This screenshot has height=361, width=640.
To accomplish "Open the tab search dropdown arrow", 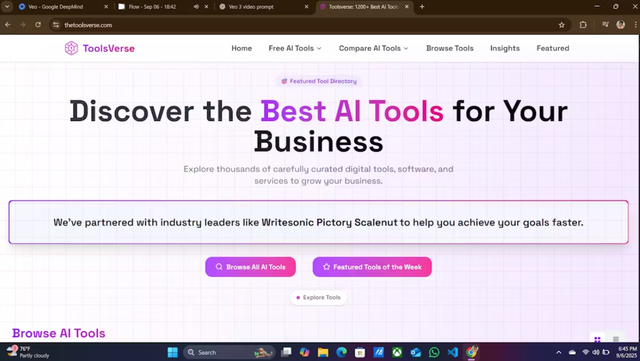I will coord(7,7).
